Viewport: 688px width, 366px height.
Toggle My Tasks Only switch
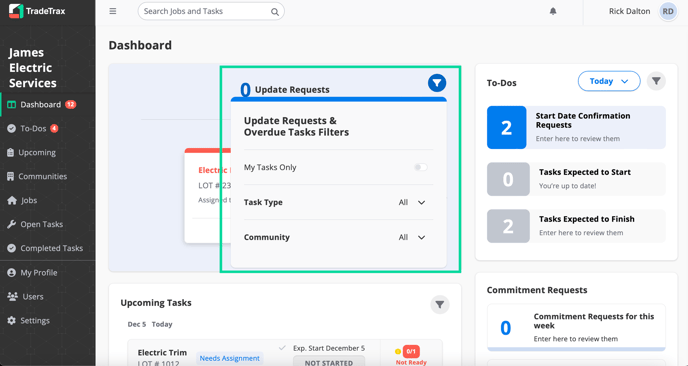[x=420, y=167]
